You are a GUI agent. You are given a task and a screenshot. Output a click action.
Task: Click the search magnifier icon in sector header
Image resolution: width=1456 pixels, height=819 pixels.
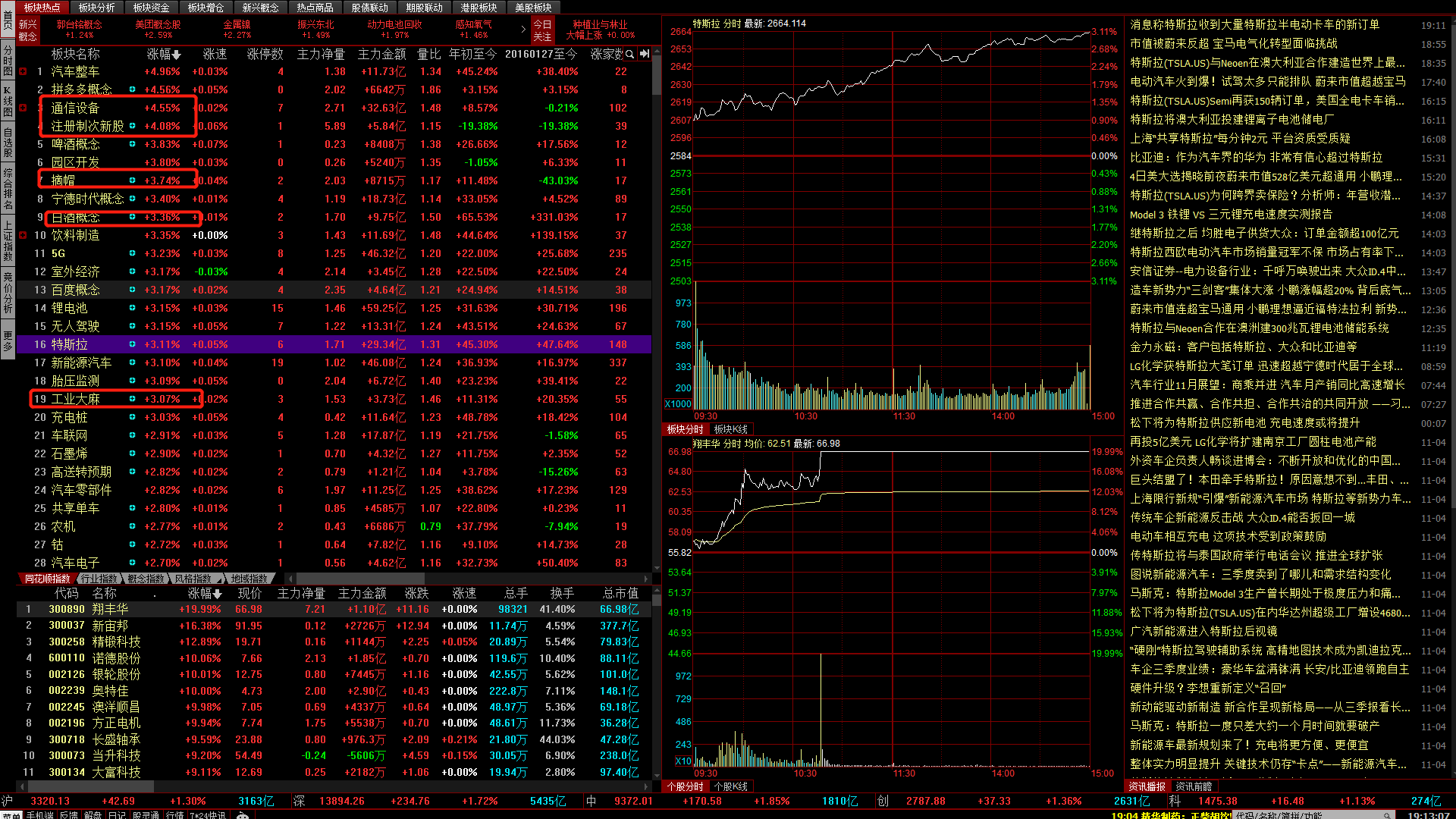(630, 54)
